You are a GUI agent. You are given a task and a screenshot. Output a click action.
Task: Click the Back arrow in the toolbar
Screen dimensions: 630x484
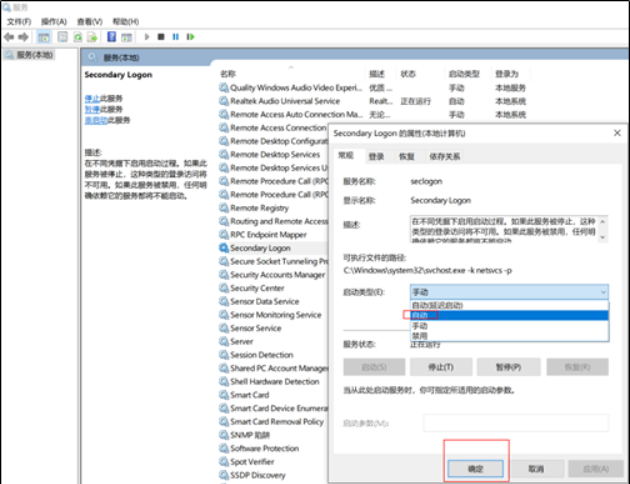coord(9,37)
